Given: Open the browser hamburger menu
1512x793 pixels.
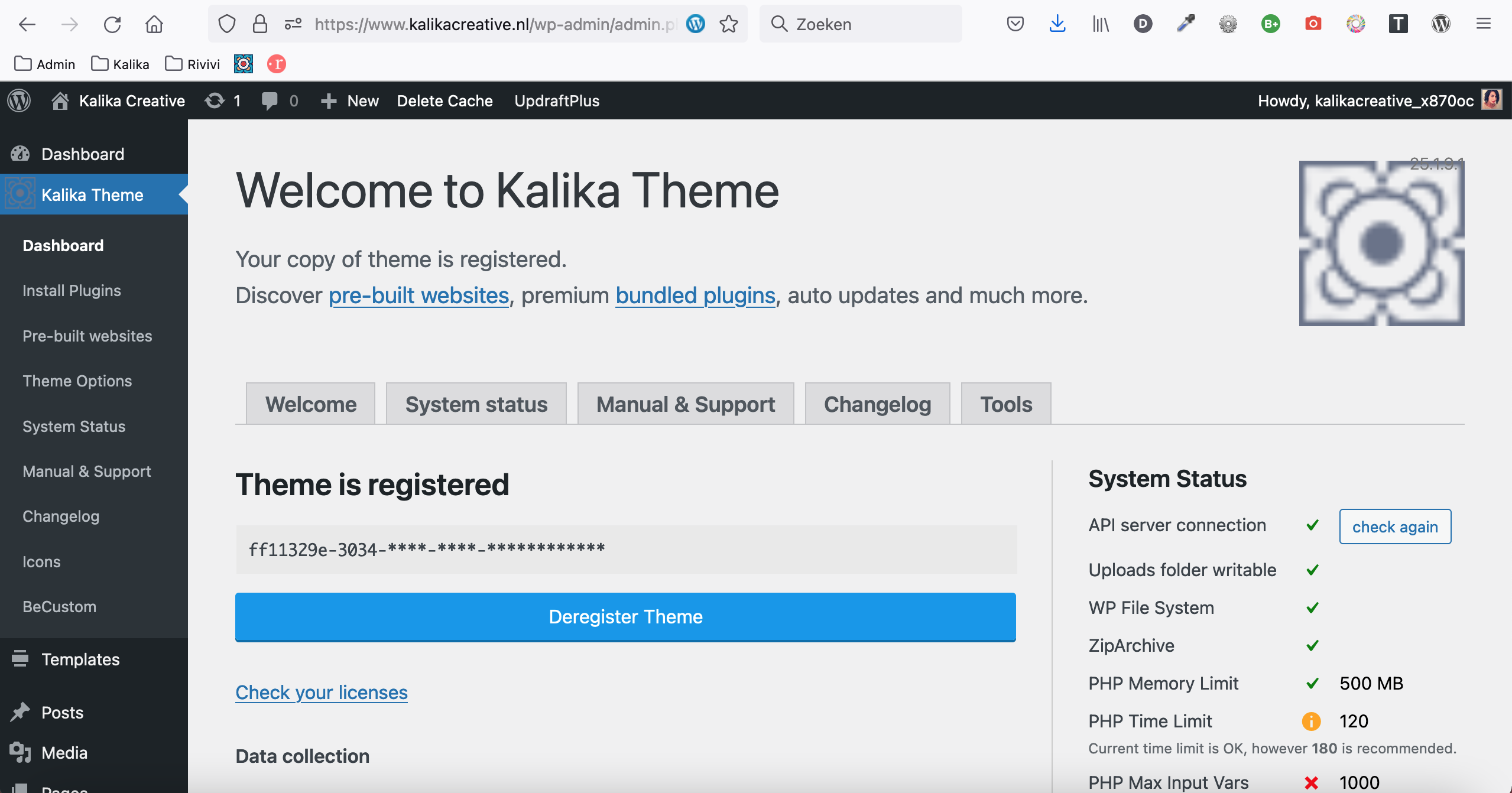Looking at the screenshot, I should tap(1484, 24).
